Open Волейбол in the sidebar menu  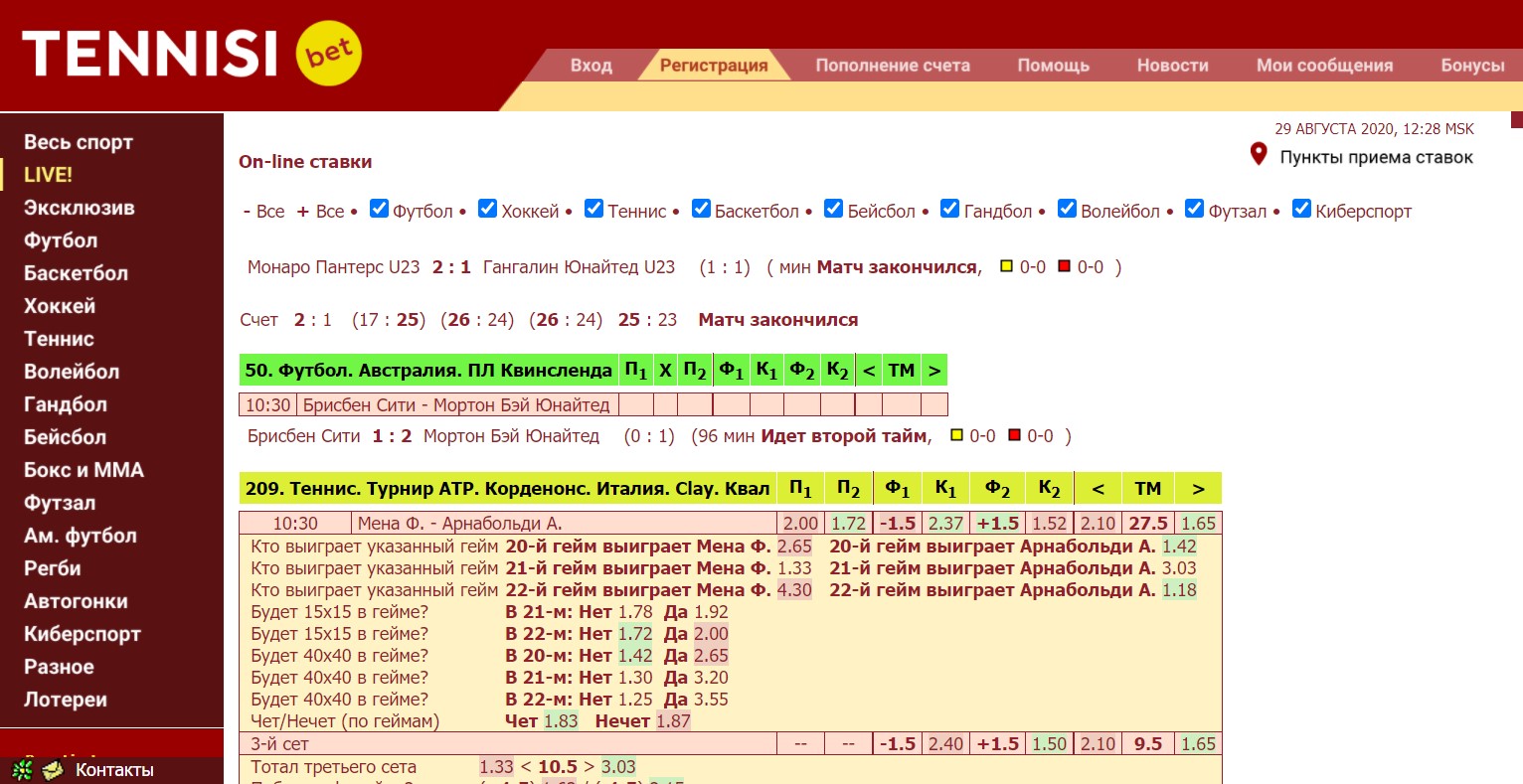coord(72,372)
